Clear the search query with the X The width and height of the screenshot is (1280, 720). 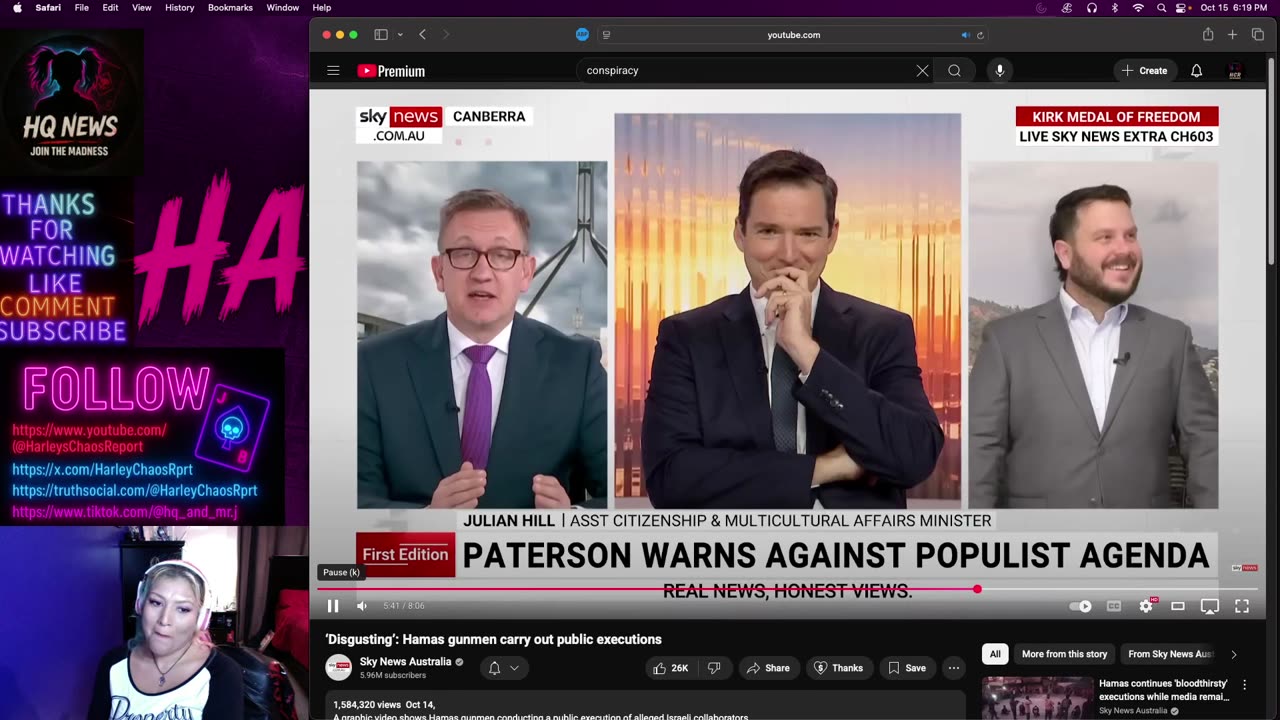[x=922, y=71]
